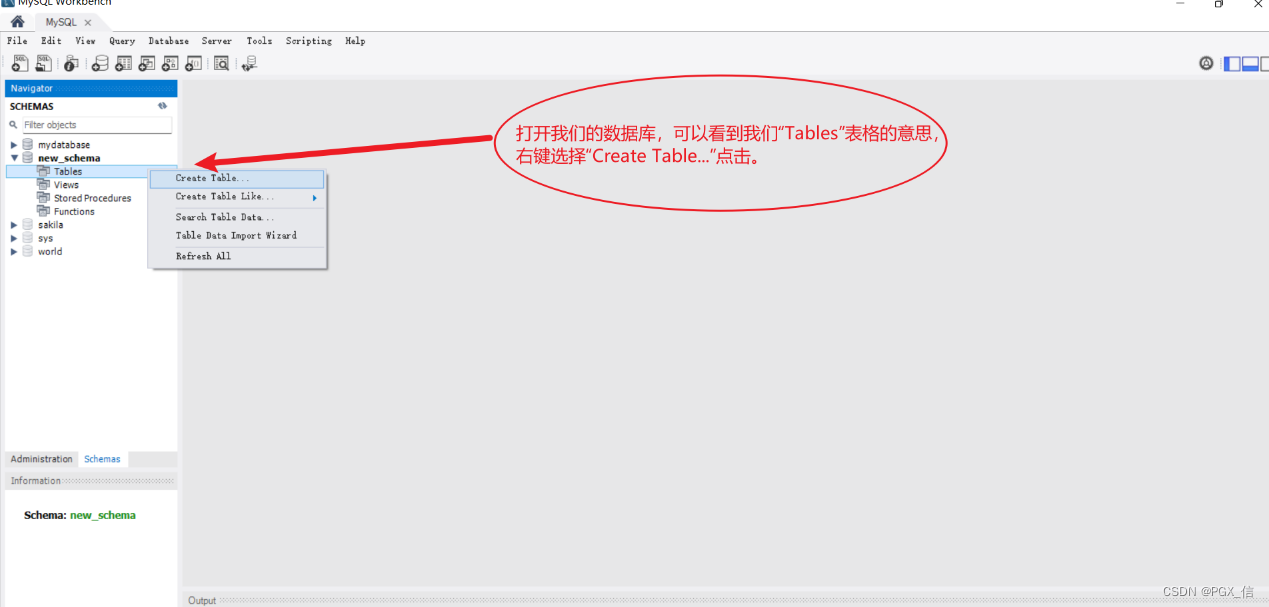Toggle the bottom output panel visibility
Viewport: 1269px width, 607px height.
click(1250, 63)
